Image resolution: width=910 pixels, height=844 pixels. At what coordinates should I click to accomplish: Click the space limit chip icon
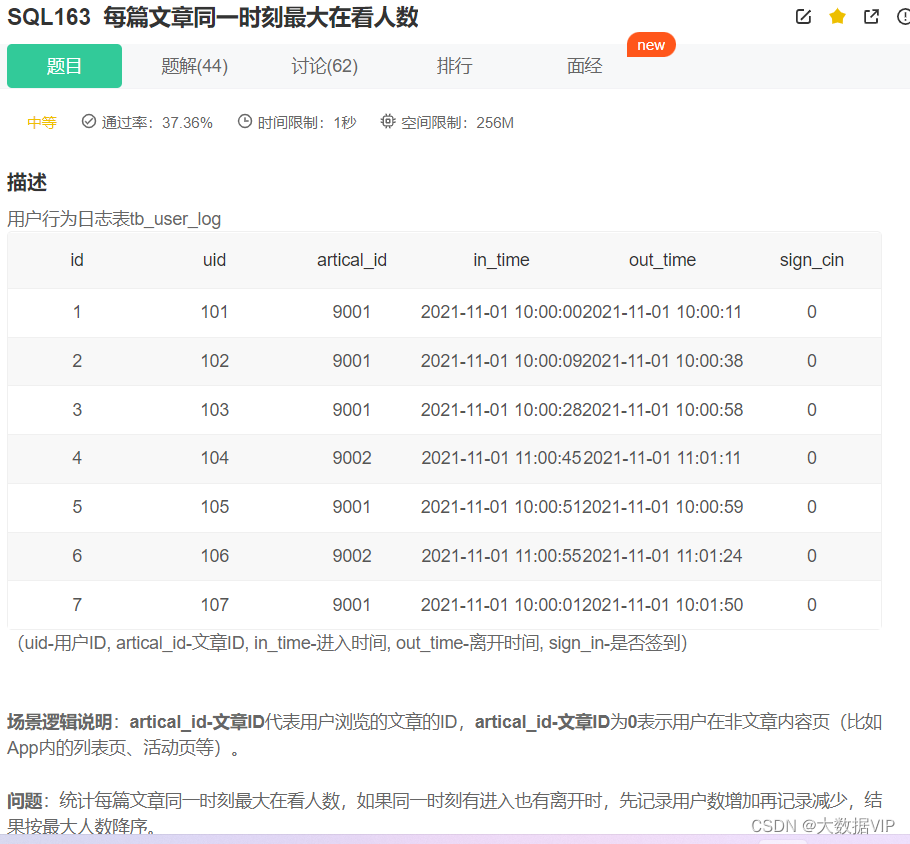pos(388,121)
